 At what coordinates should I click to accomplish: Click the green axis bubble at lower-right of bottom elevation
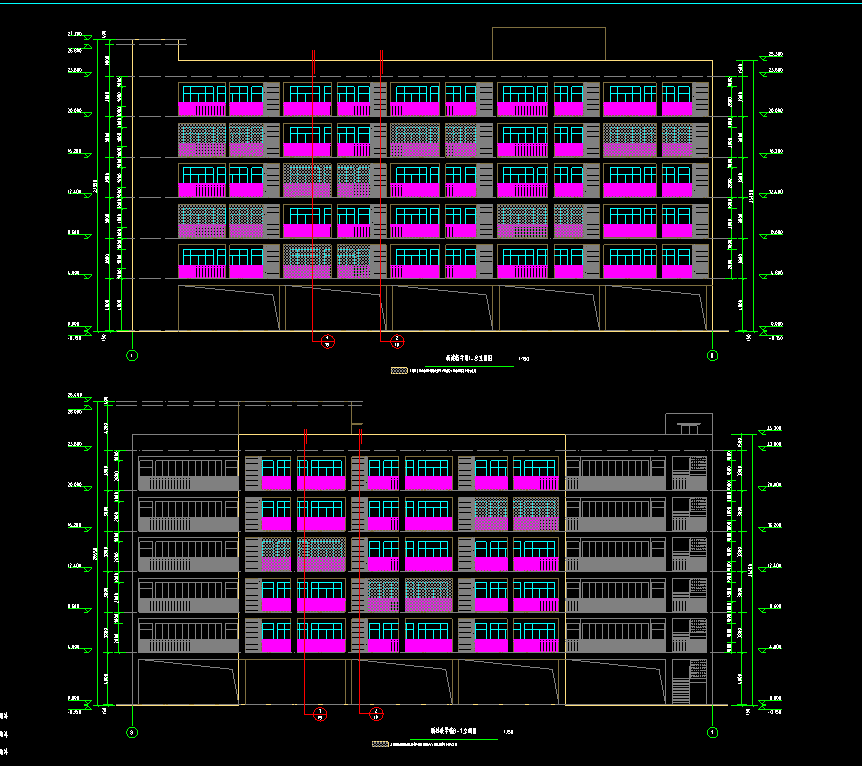point(712,732)
